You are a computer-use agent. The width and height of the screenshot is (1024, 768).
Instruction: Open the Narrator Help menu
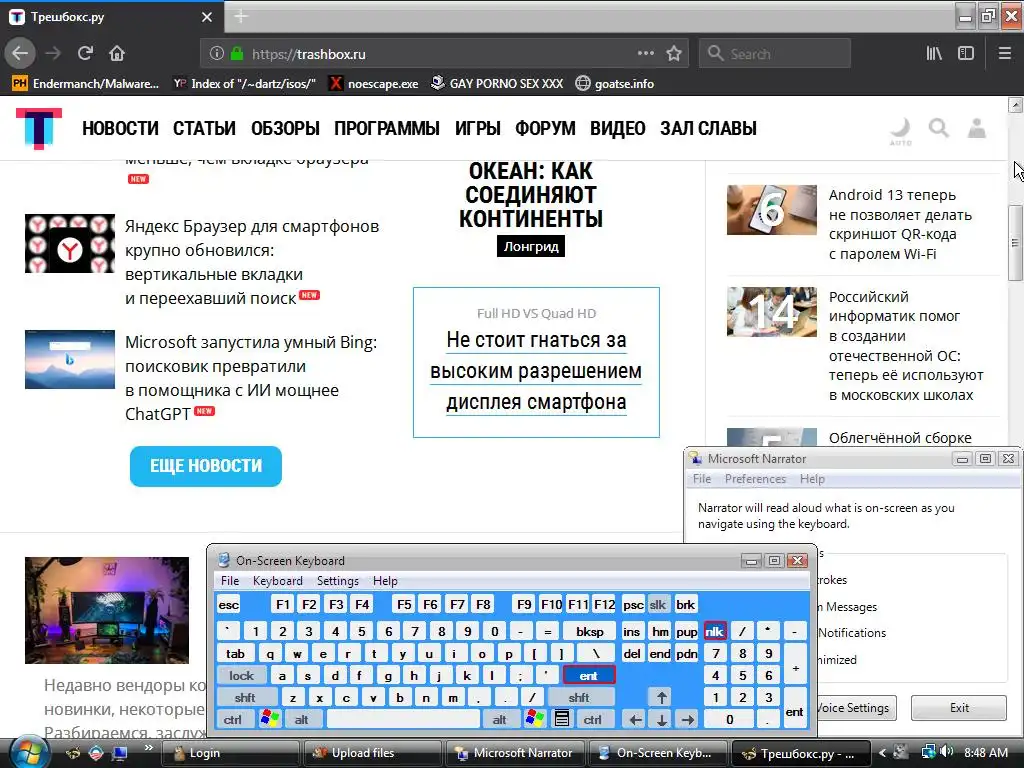pyautogui.click(x=812, y=479)
